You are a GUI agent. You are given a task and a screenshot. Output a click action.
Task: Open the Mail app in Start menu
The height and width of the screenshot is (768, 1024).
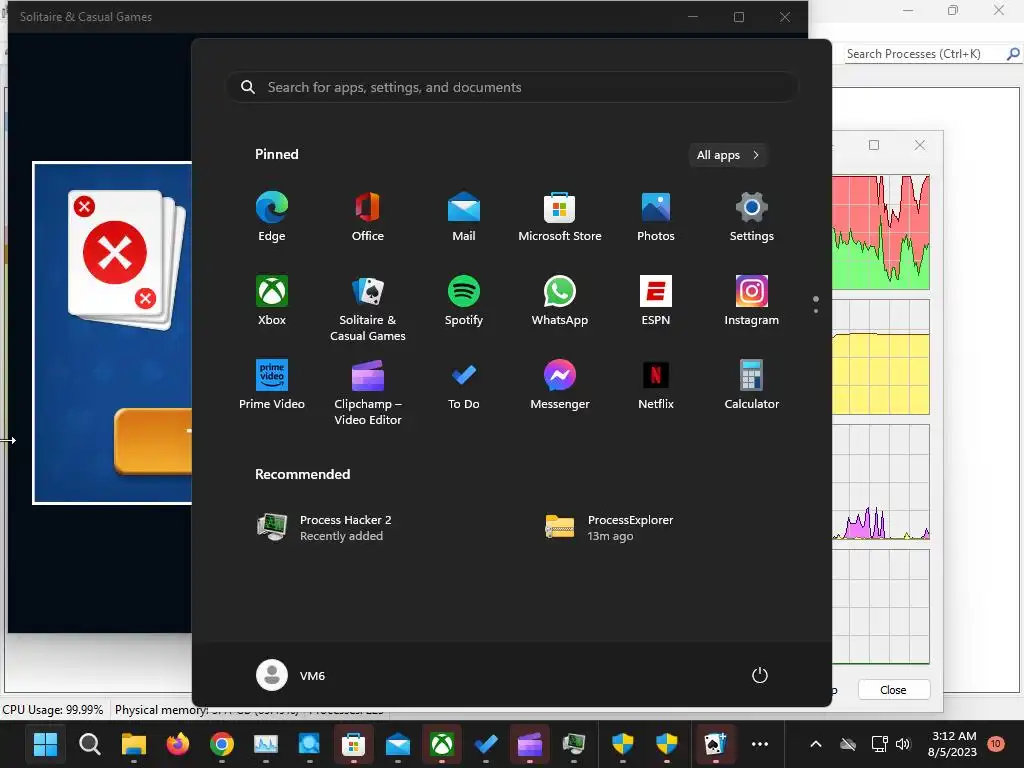point(464,217)
